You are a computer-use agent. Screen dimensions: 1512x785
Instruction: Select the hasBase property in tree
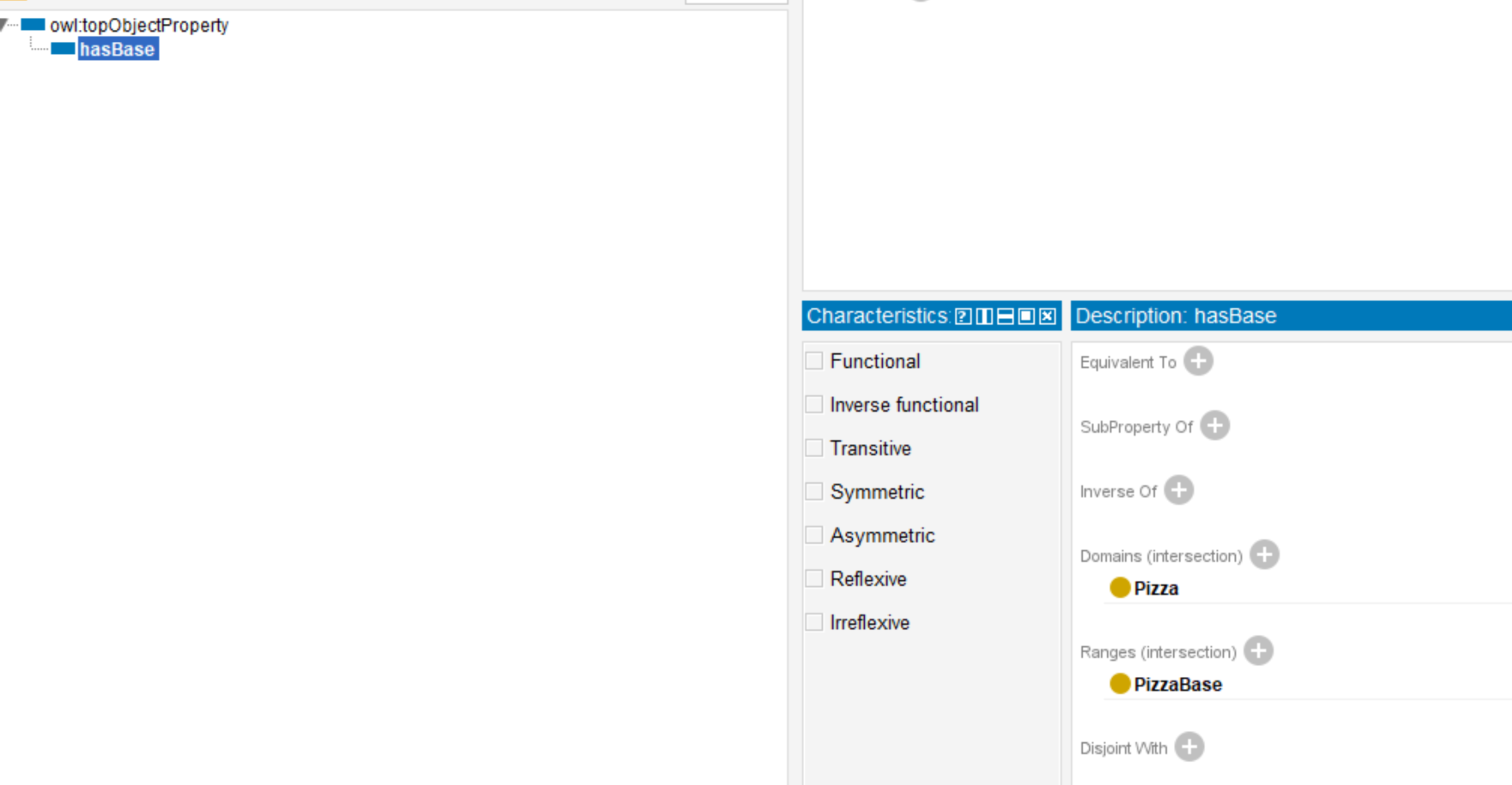[x=118, y=49]
